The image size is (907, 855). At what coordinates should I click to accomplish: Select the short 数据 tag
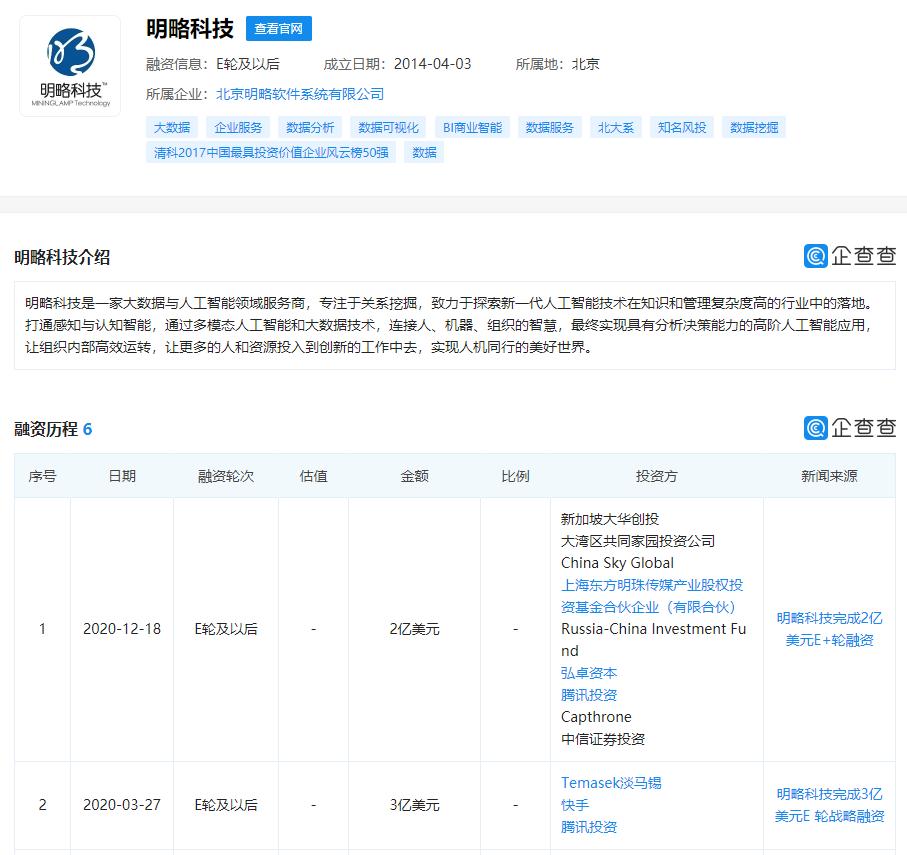coord(424,153)
